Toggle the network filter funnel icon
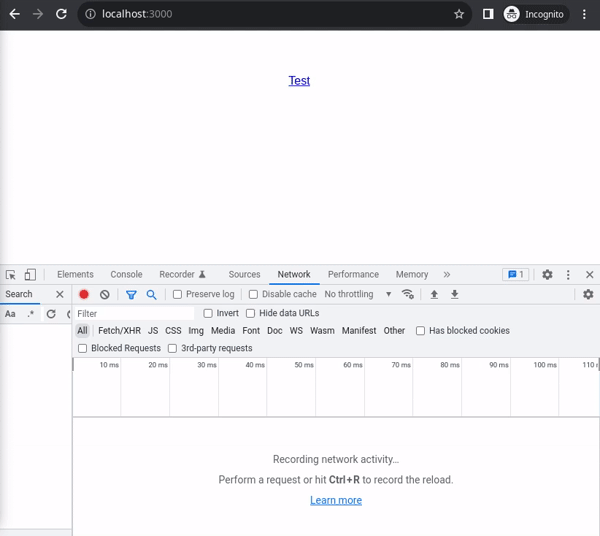Viewport: 600px width, 536px height. click(131, 295)
